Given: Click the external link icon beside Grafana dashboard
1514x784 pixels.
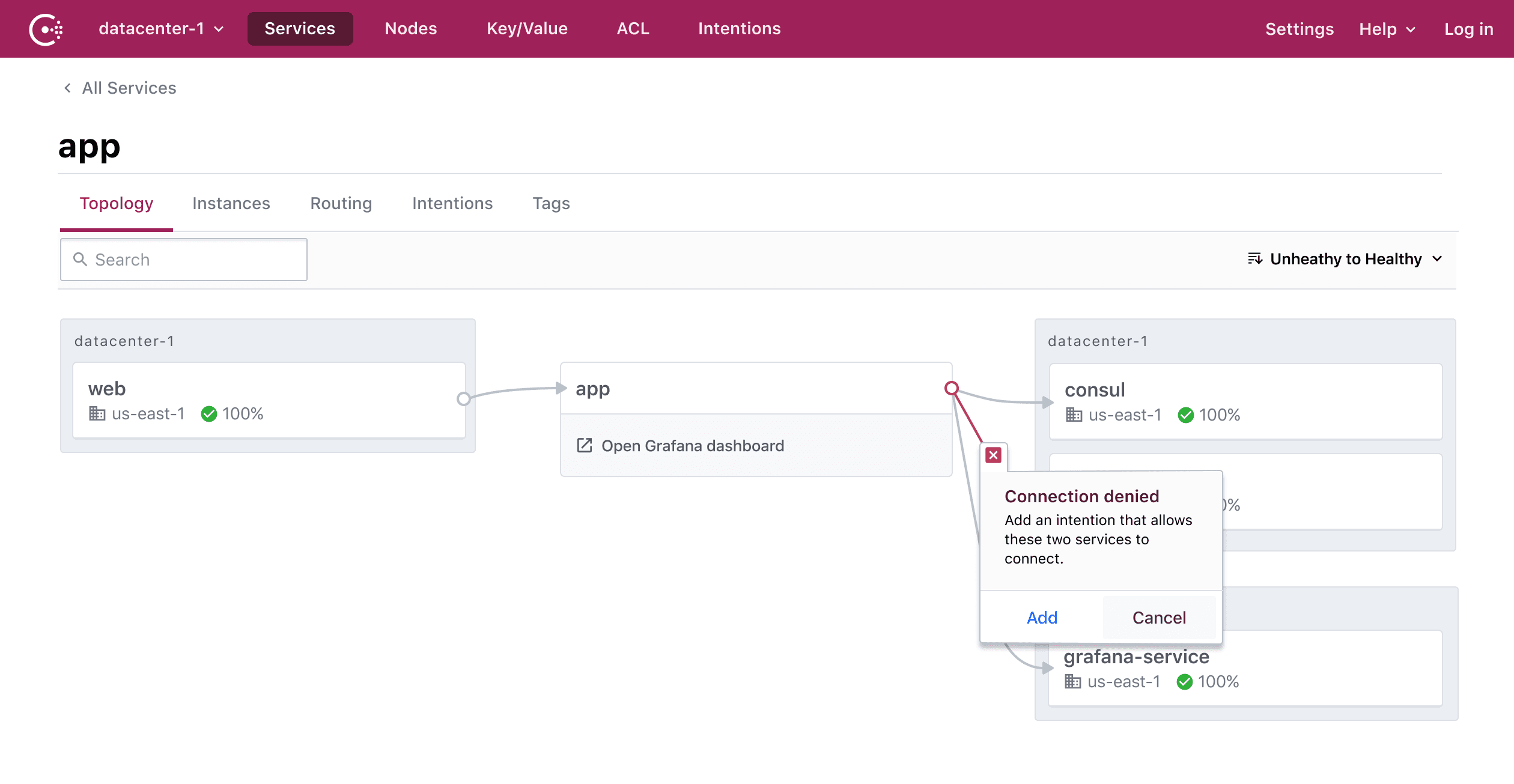Looking at the screenshot, I should [x=584, y=446].
